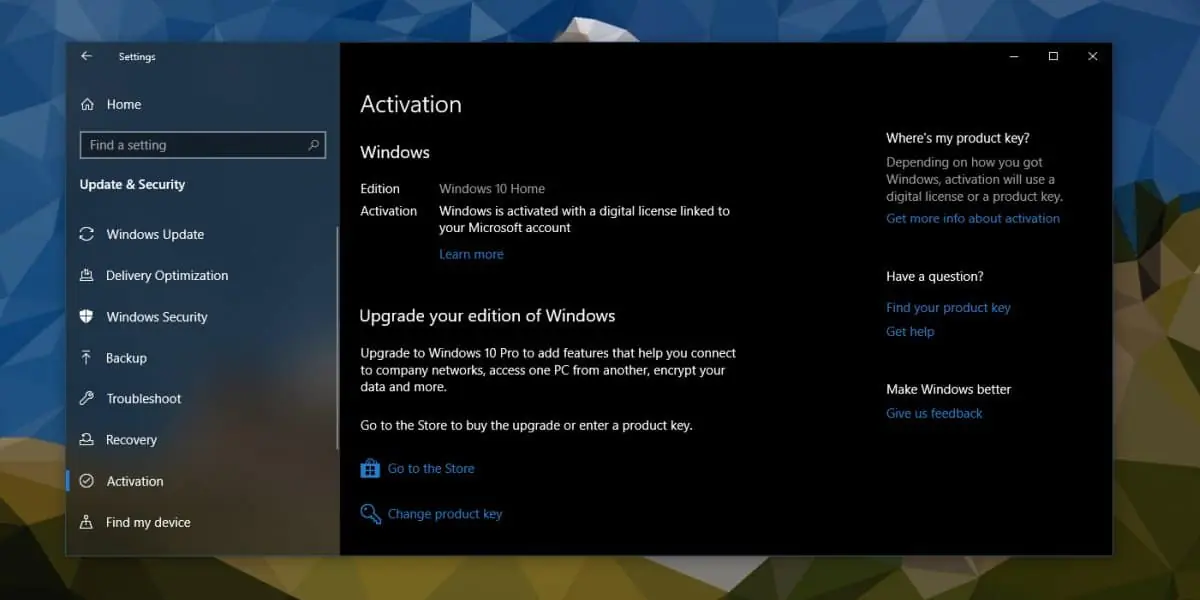Click Change product key link
Image resolution: width=1200 pixels, height=600 pixels.
(x=445, y=514)
